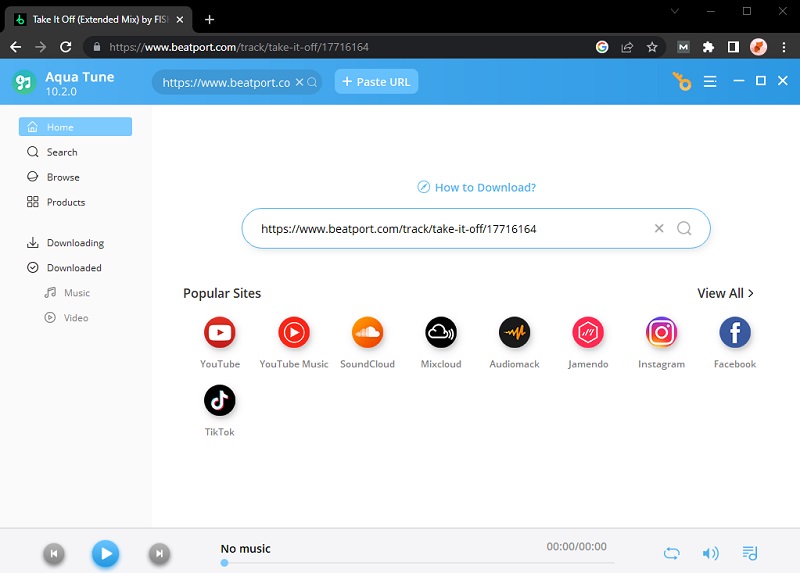
Task: Open the YouTube Music site icon
Action: point(294,333)
